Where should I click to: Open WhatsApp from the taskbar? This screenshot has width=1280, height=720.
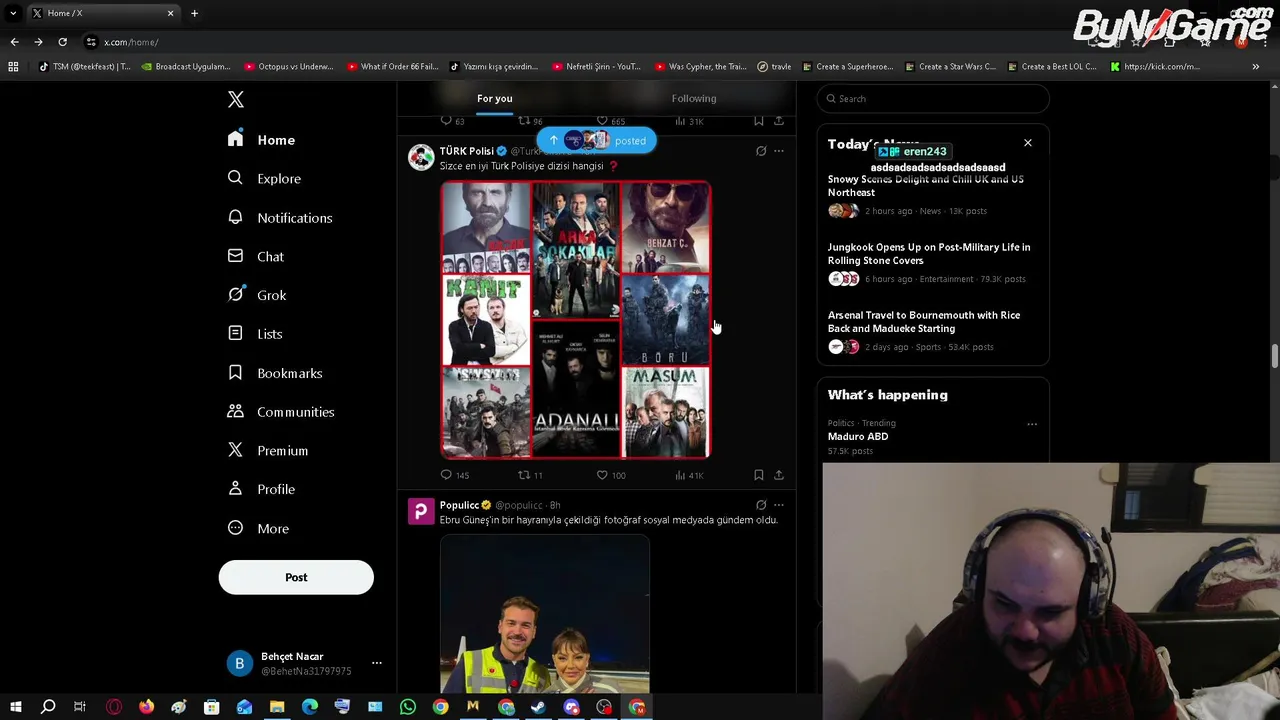(407, 707)
